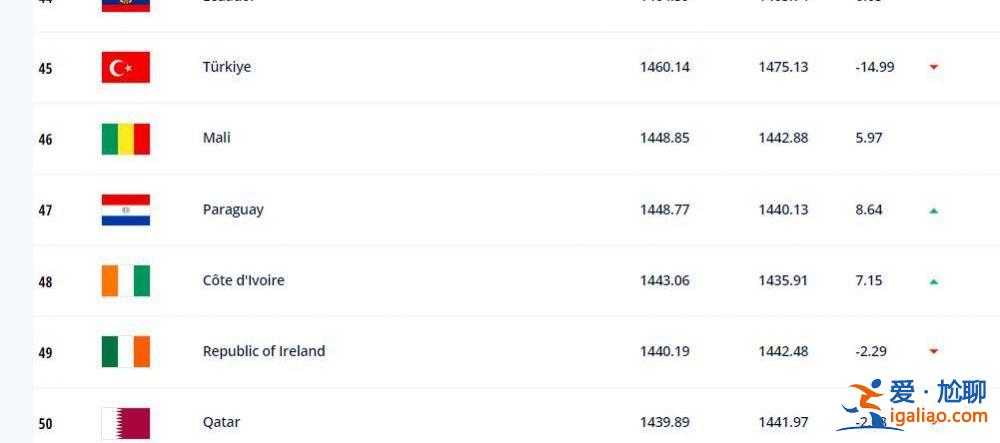The height and width of the screenshot is (443, 1000).
Task: Open the Mali team link
Action: click(x=217, y=138)
